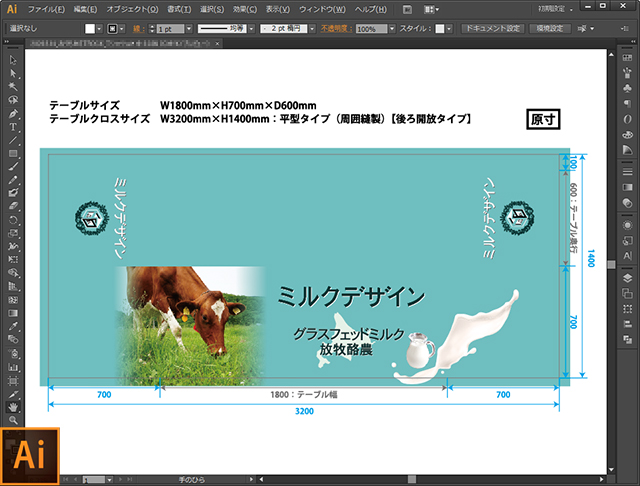Image resolution: width=640 pixels, height=486 pixels.
Task: Open the Stroke panel icon
Action: (x=627, y=173)
